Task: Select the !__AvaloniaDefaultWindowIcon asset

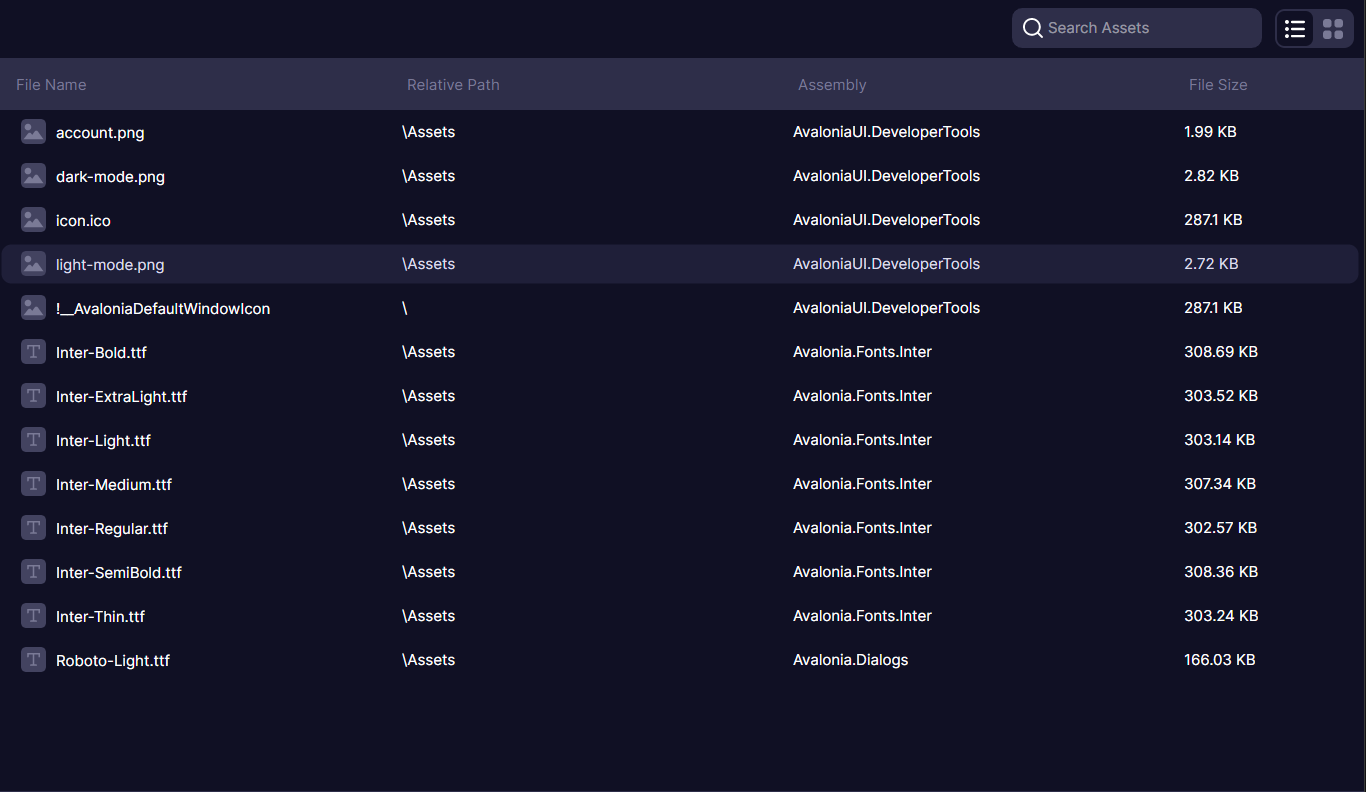Action: 400,308
